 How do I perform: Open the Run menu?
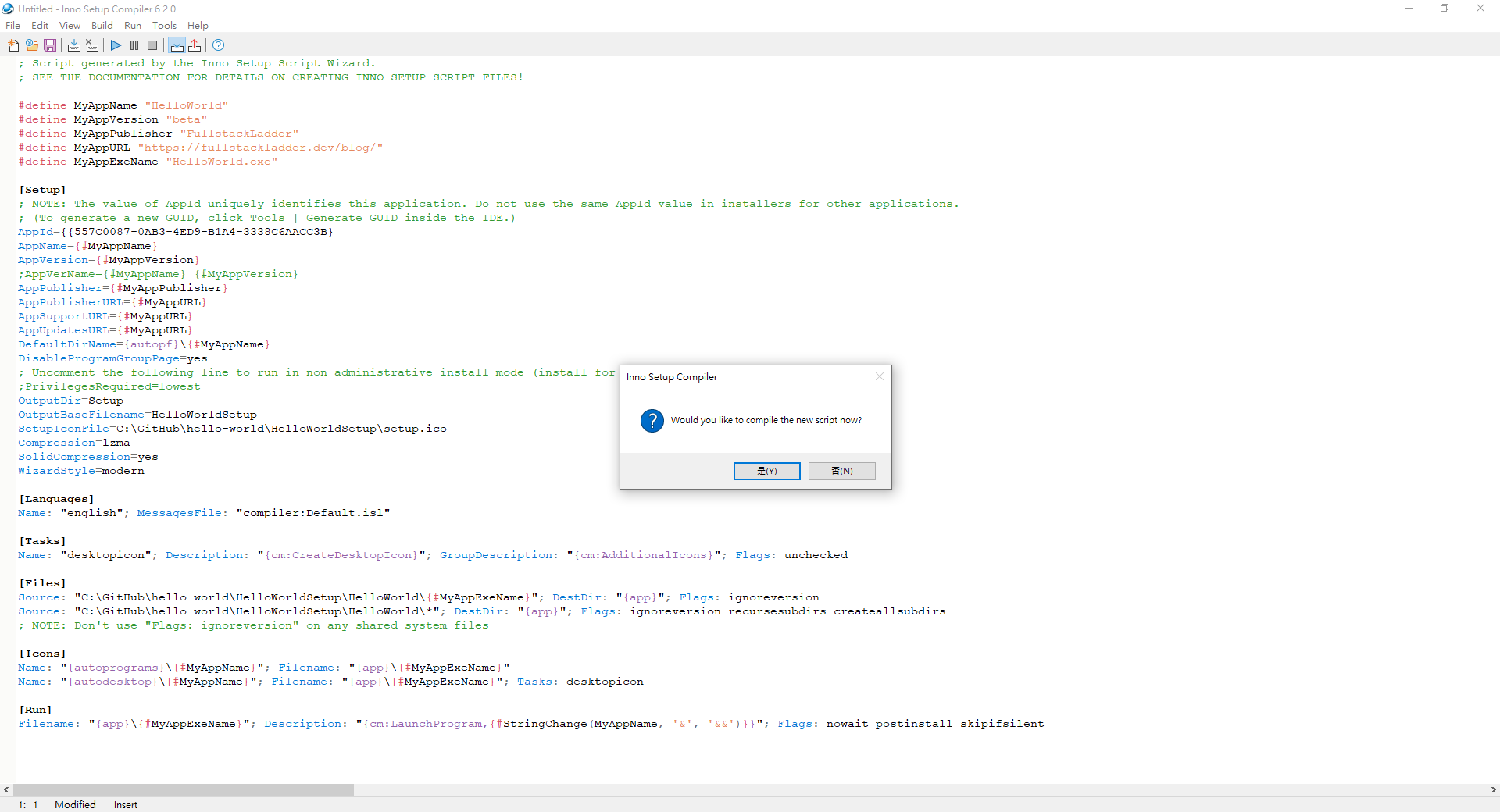(133, 26)
